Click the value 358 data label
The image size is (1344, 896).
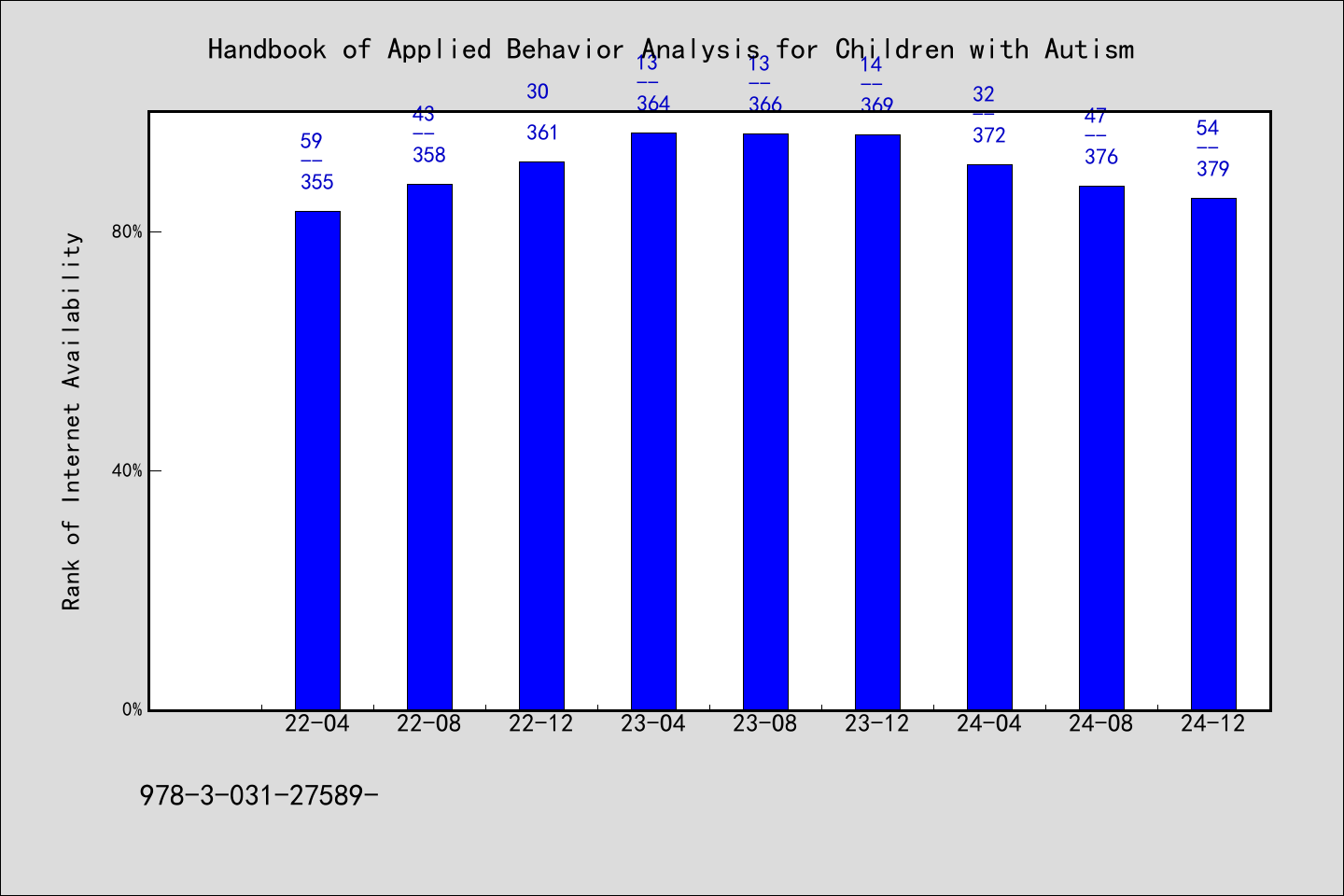(x=429, y=155)
